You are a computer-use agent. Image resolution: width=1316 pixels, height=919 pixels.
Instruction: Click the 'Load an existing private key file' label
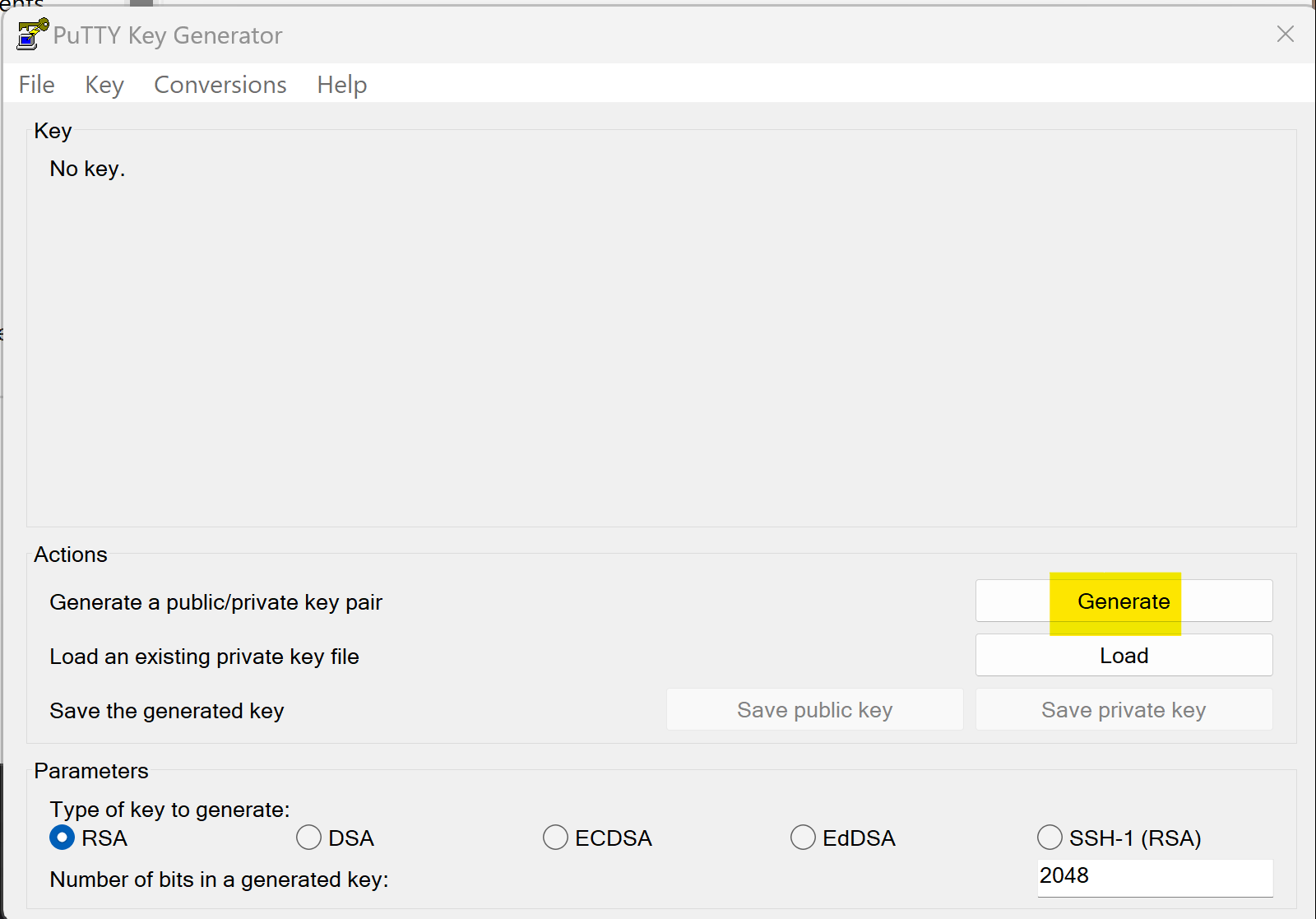204,657
